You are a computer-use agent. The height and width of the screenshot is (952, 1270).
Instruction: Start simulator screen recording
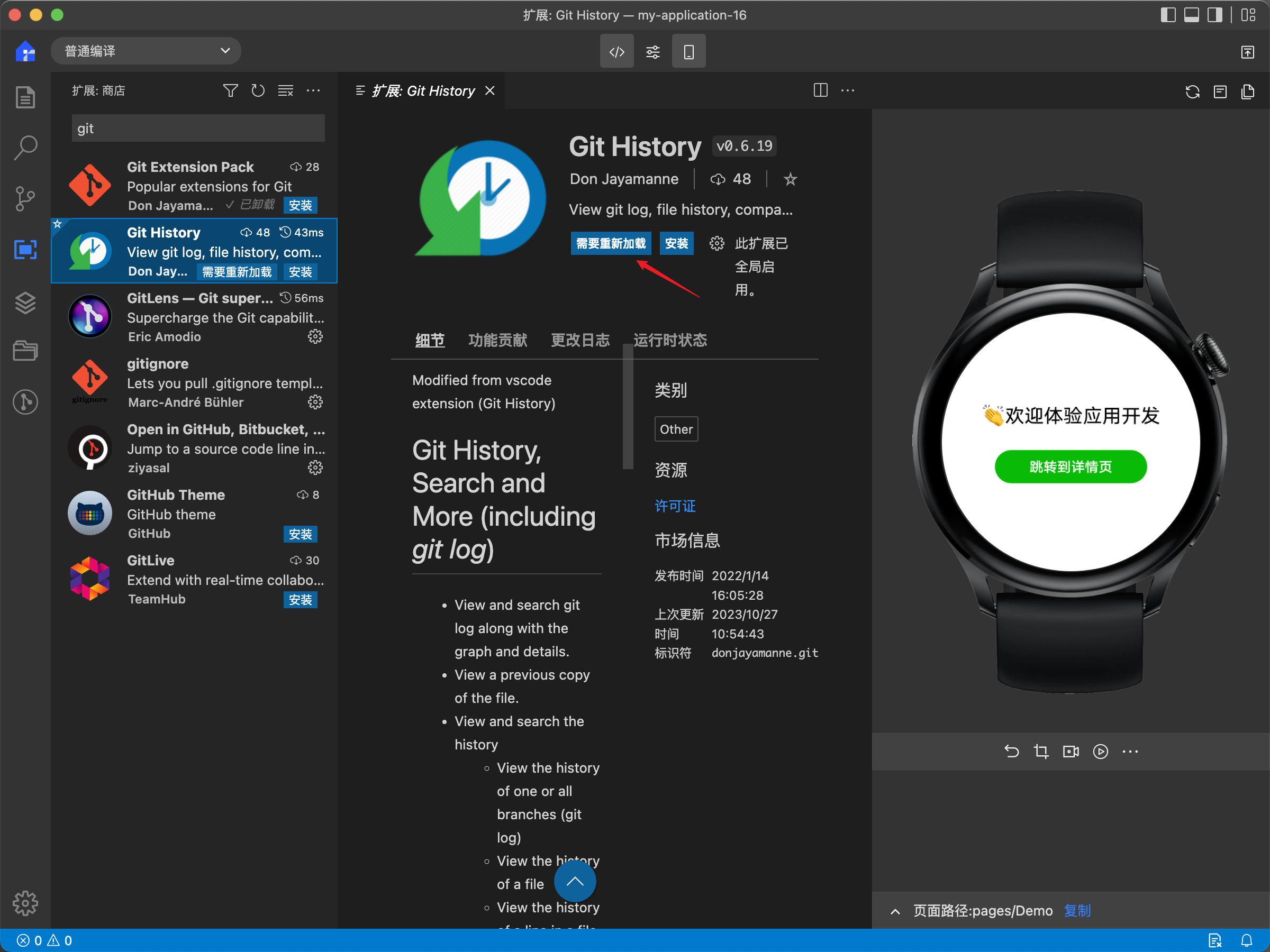coord(1071,751)
